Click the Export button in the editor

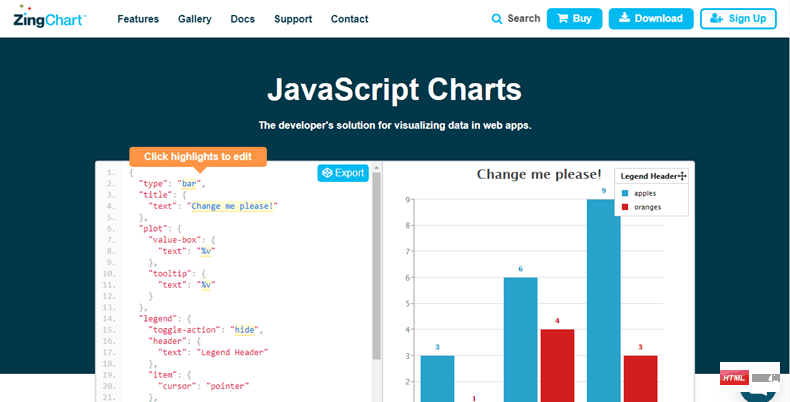pos(343,173)
